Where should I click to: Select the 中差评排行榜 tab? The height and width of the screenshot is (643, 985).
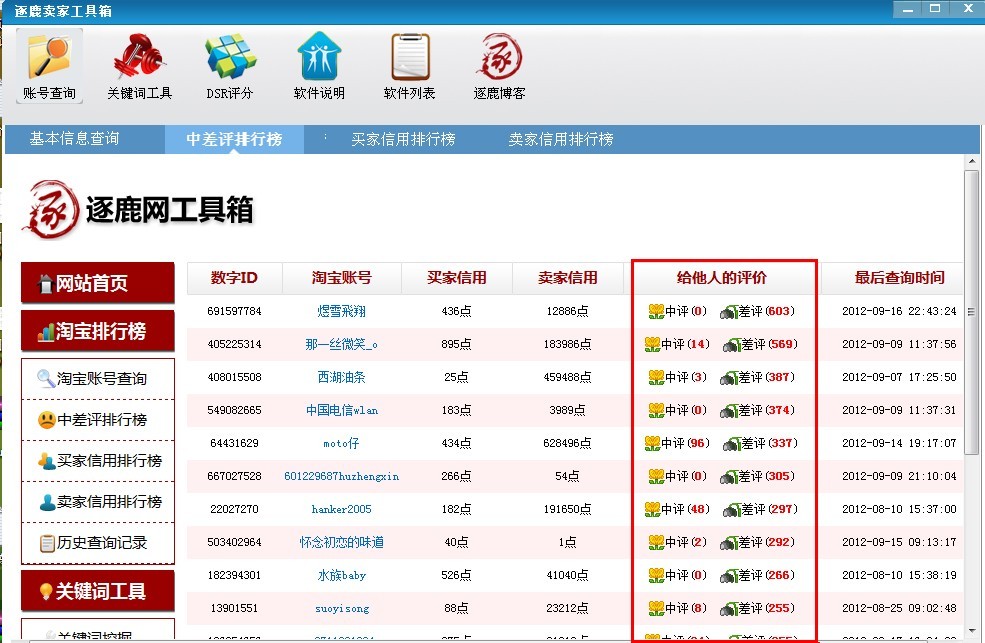tap(234, 139)
